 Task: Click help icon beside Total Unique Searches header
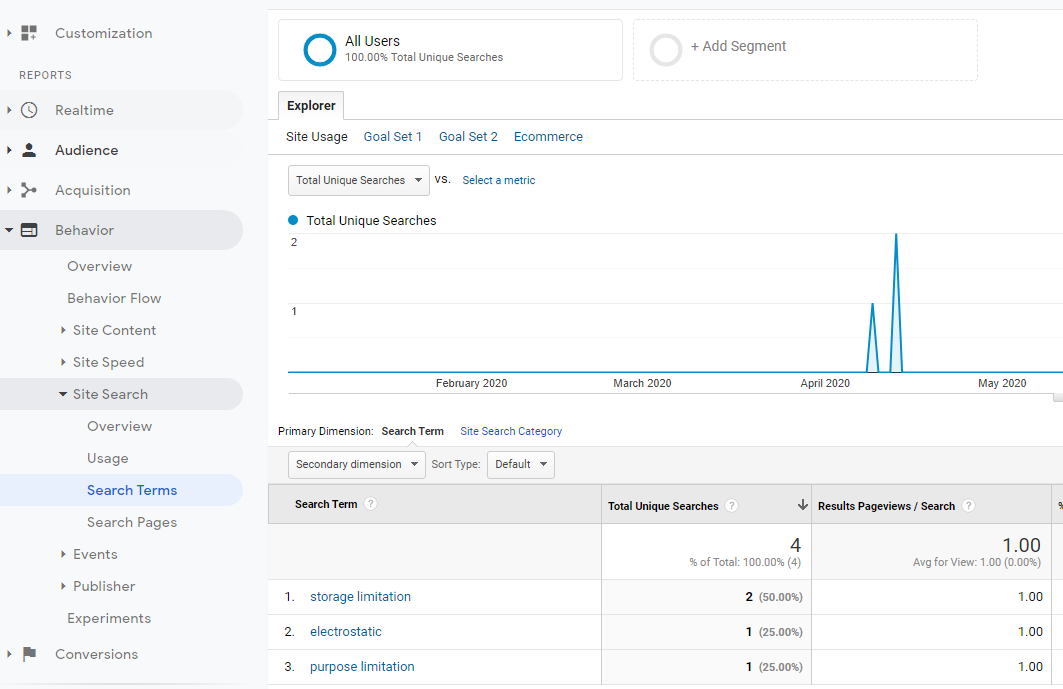click(731, 506)
